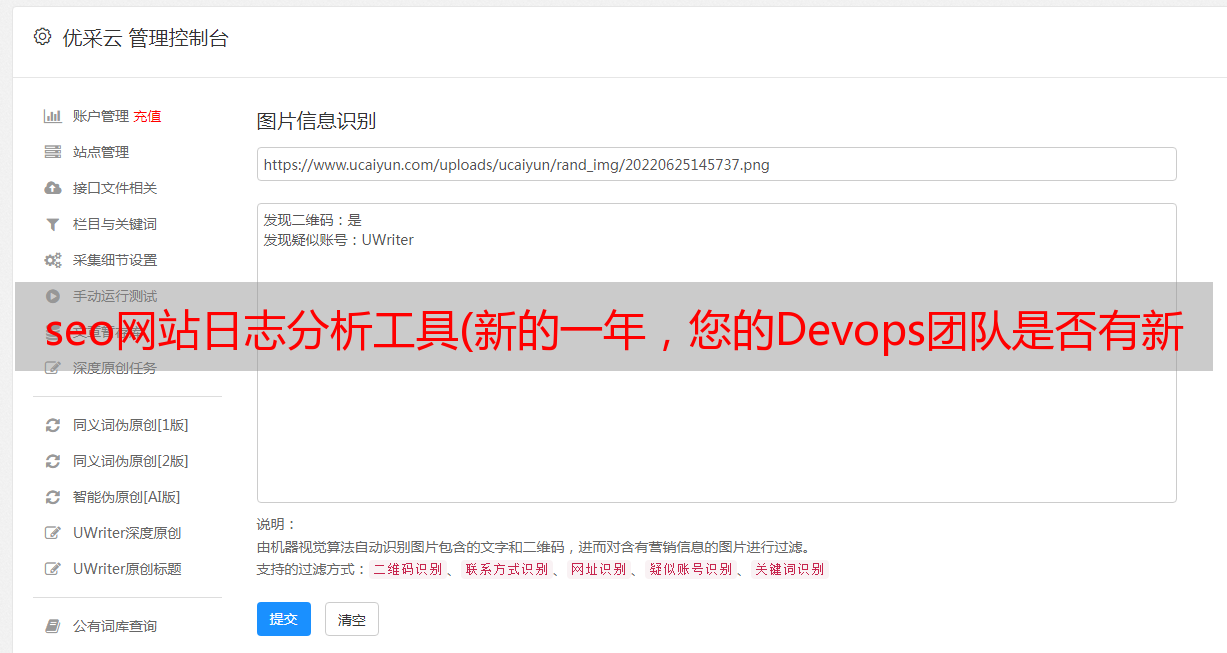
Task: Click the edit icon for UWriter原创标题
Action: (x=53, y=569)
